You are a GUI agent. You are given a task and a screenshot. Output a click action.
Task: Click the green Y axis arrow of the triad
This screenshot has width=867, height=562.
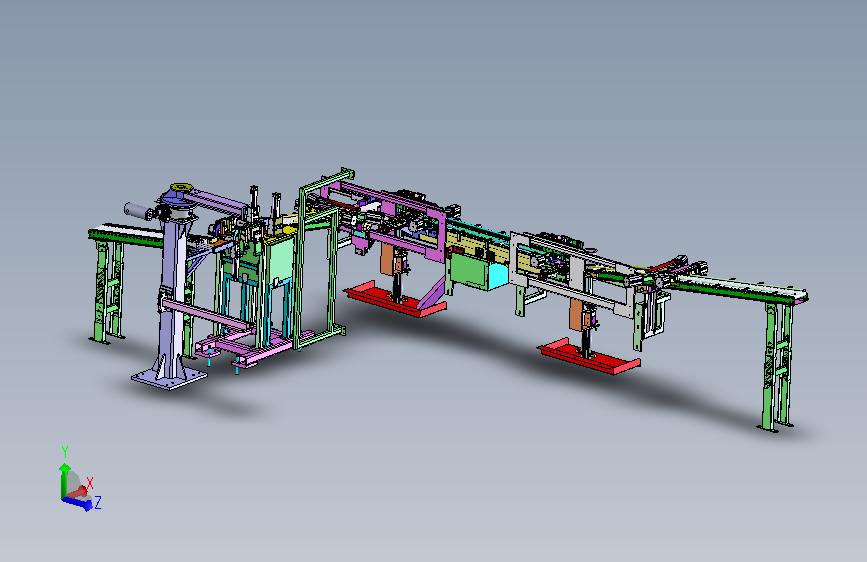pyautogui.click(x=64, y=478)
